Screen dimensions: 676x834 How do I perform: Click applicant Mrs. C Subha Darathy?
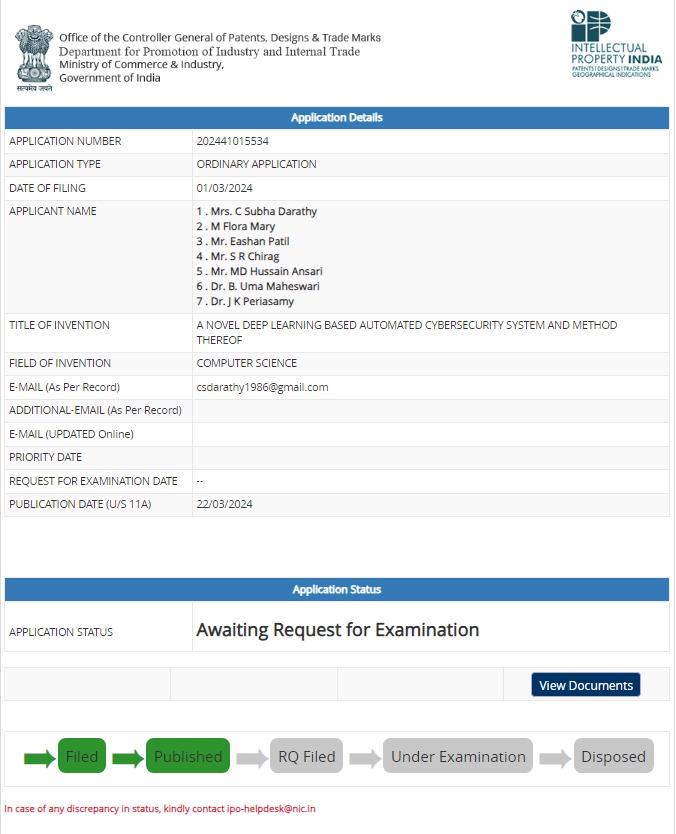[x=256, y=211]
